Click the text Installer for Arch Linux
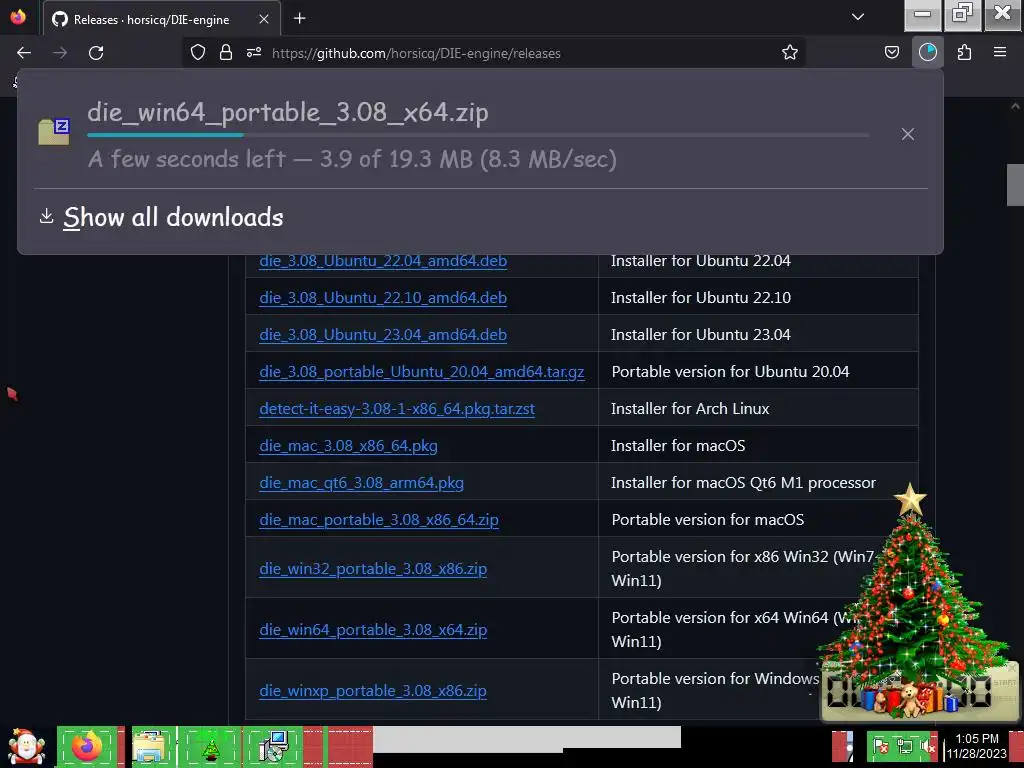The image size is (1024, 768). point(690,409)
